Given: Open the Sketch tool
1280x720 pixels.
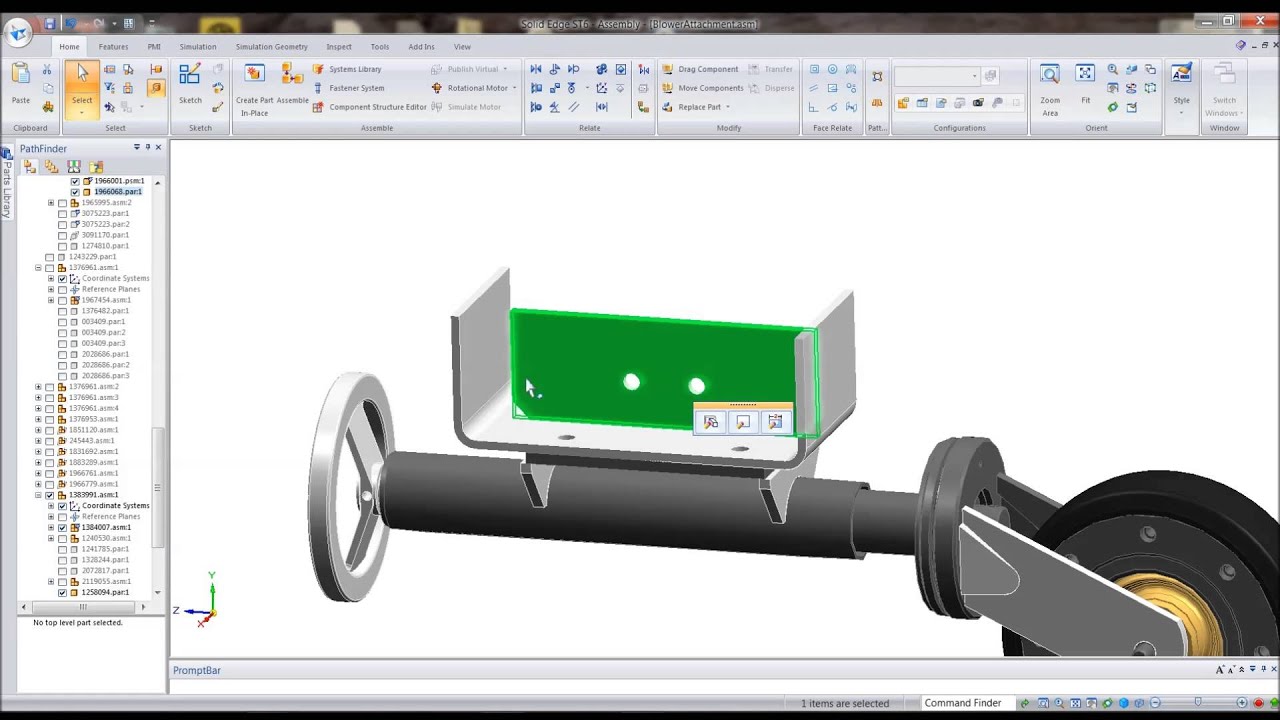Looking at the screenshot, I should coord(190,76).
